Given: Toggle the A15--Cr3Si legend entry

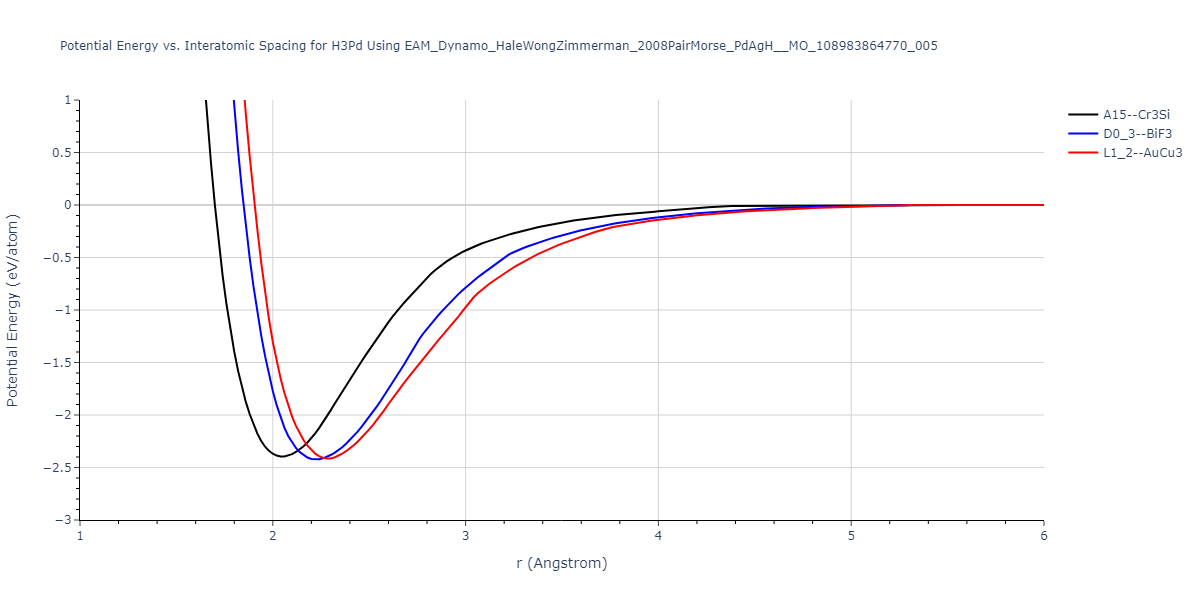Looking at the screenshot, I should click(1126, 114).
